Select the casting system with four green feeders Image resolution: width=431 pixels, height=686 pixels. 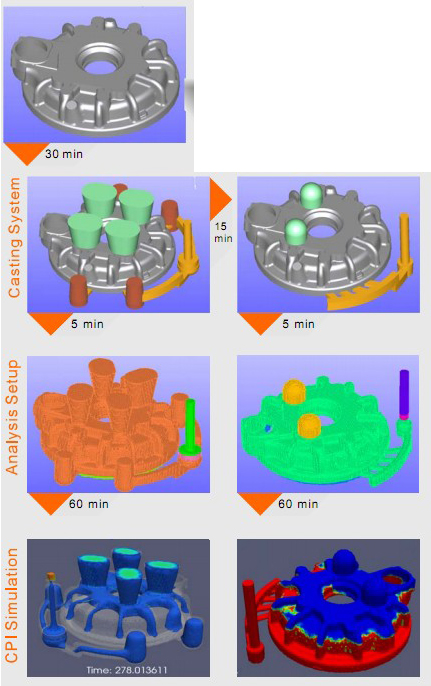118,245
